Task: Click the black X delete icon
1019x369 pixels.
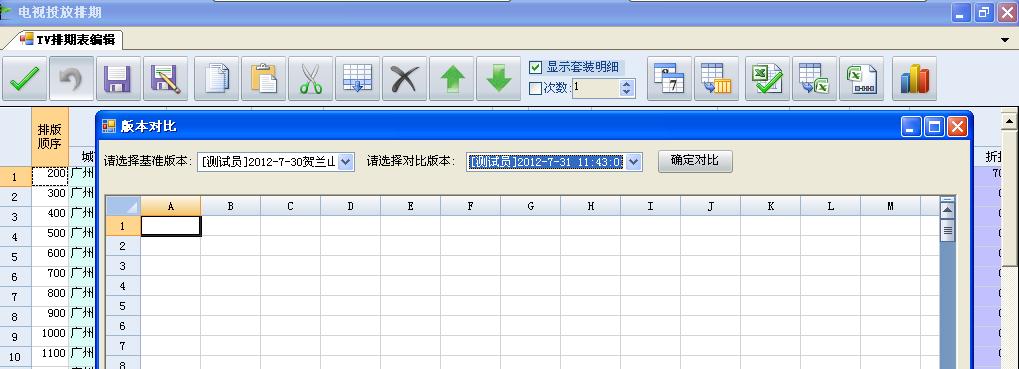Action: [405, 79]
